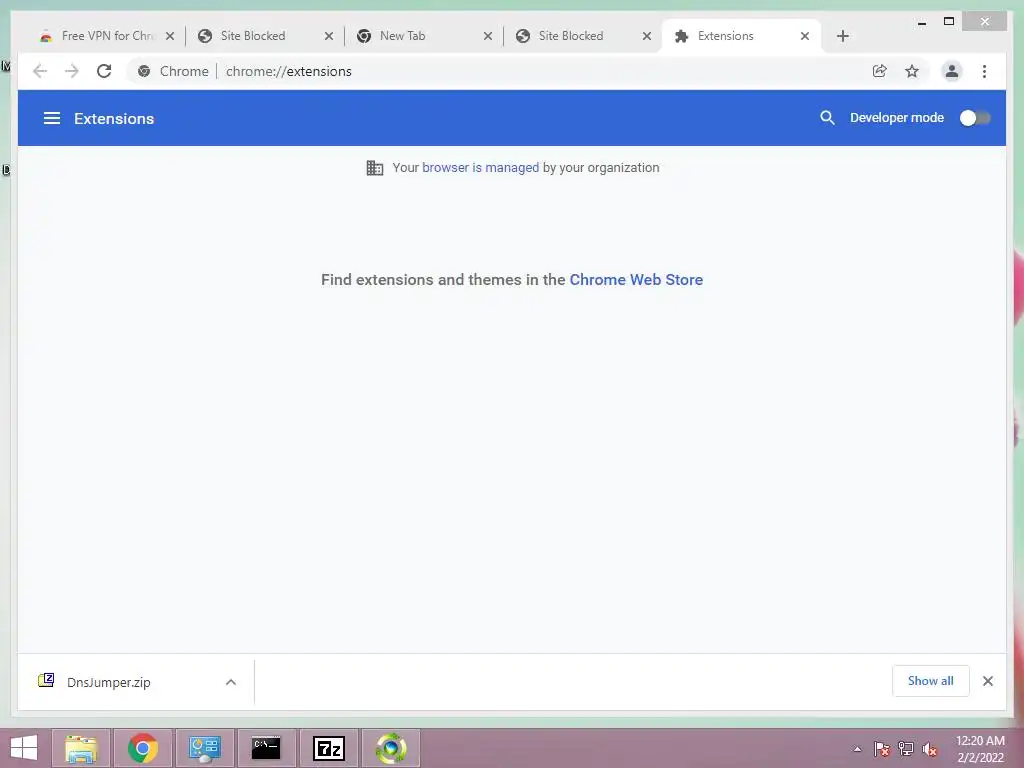
Task: Reload the extensions page
Action: coord(104,71)
